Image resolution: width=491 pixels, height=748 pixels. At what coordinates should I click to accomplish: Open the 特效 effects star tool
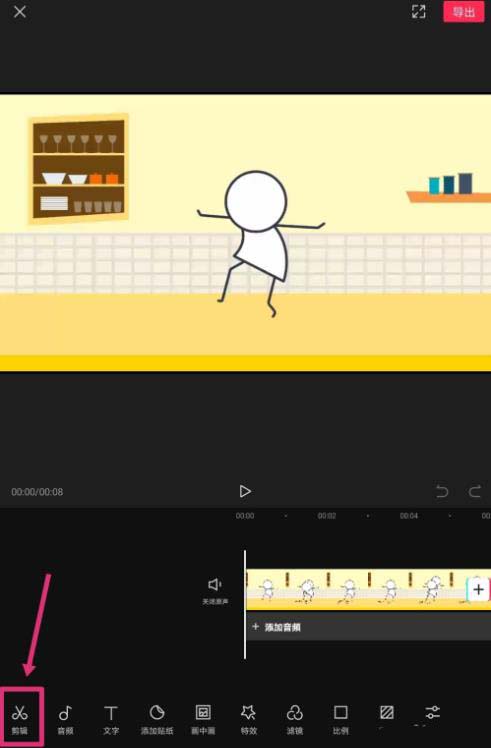249,719
